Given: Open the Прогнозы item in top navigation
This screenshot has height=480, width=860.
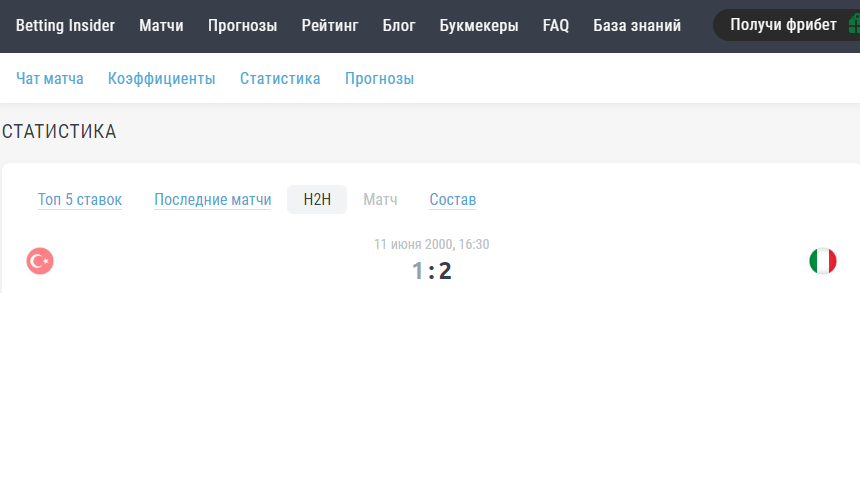Looking at the screenshot, I should click(242, 25).
